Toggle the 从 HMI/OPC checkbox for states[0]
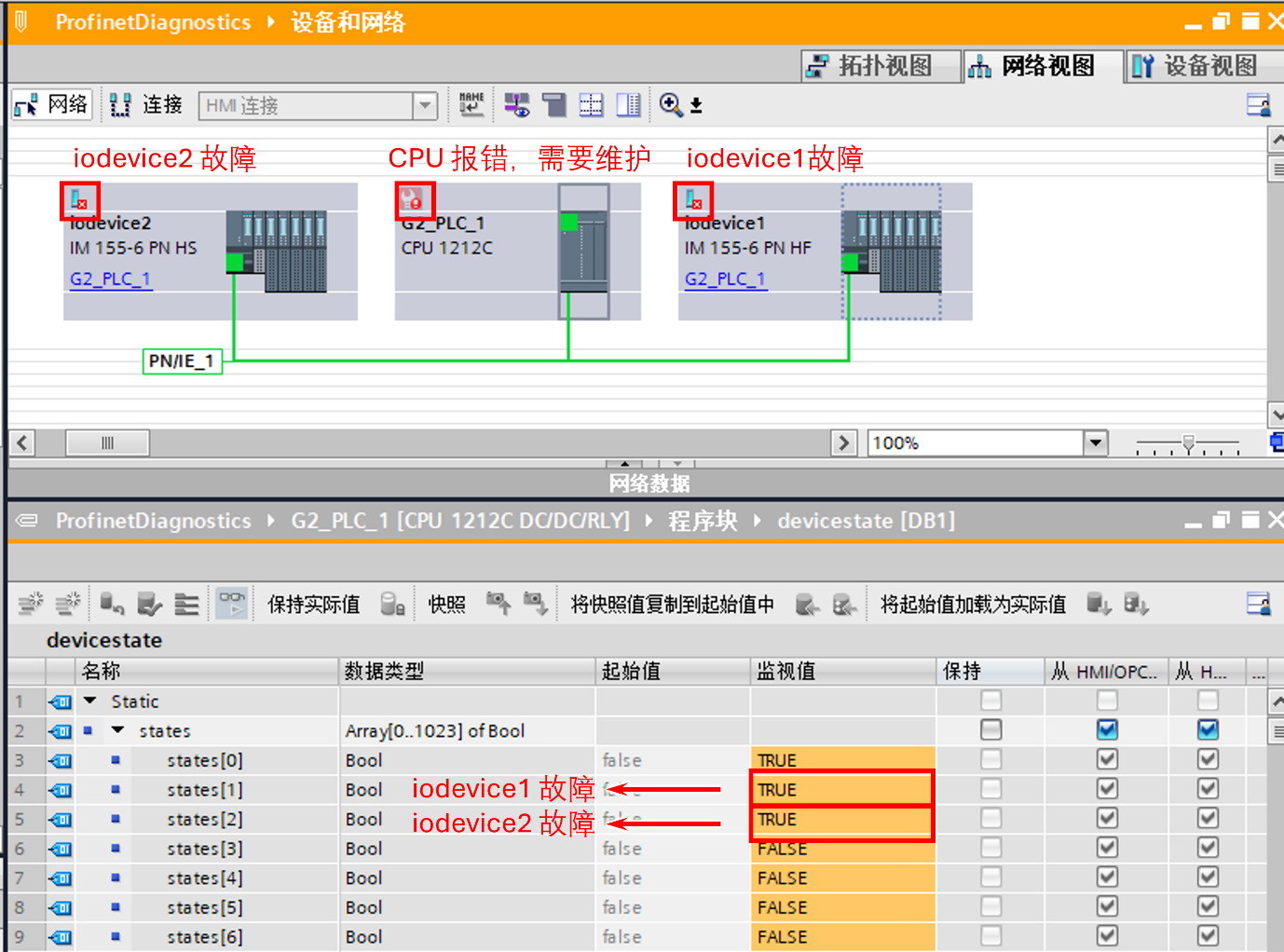Viewport: 1284px width, 952px height. pyautogui.click(x=1107, y=759)
